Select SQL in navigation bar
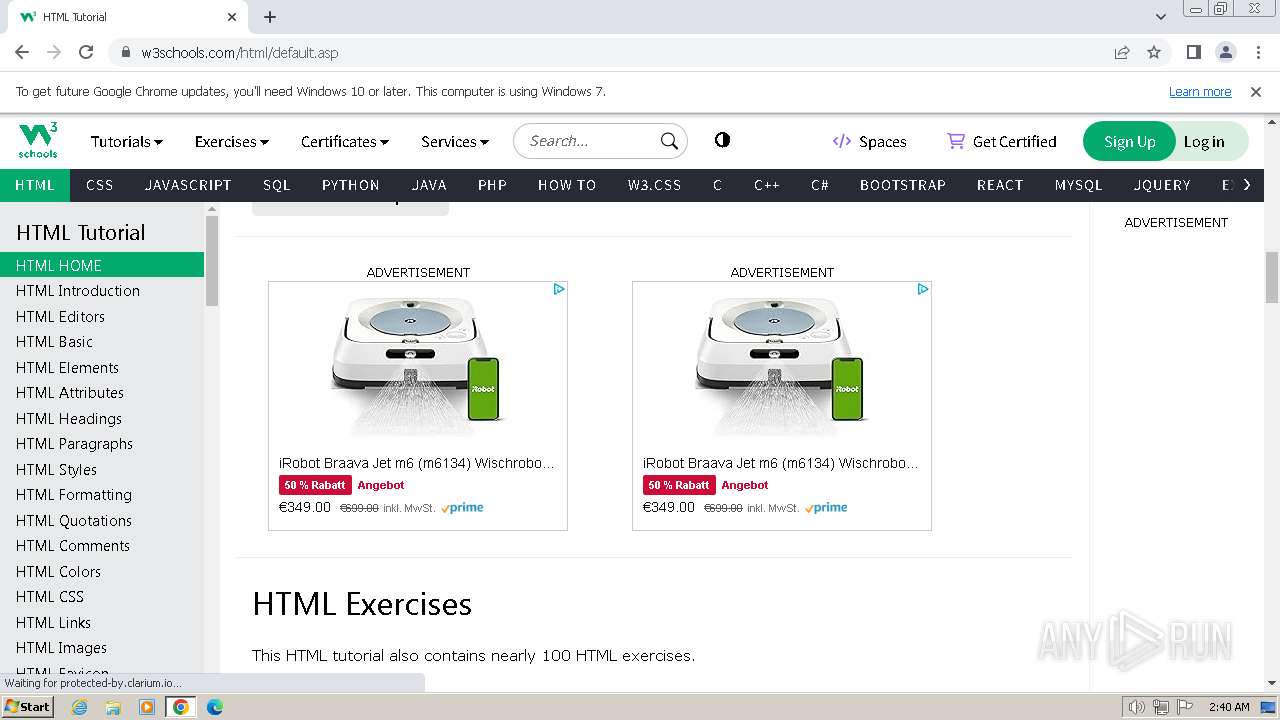Image resolution: width=1280 pixels, height=720 pixels. coord(276,185)
